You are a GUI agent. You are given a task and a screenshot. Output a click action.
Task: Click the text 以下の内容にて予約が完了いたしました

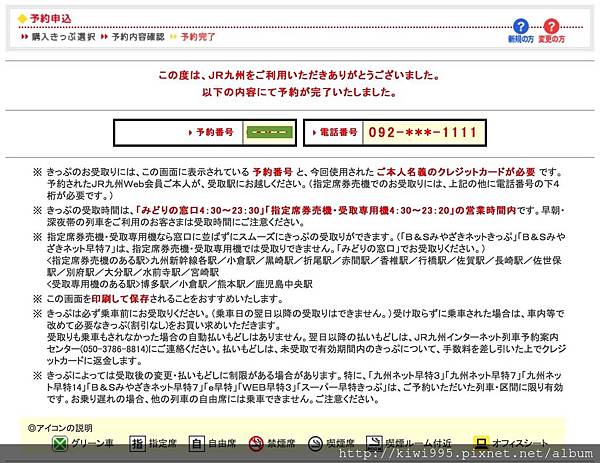[300, 92]
